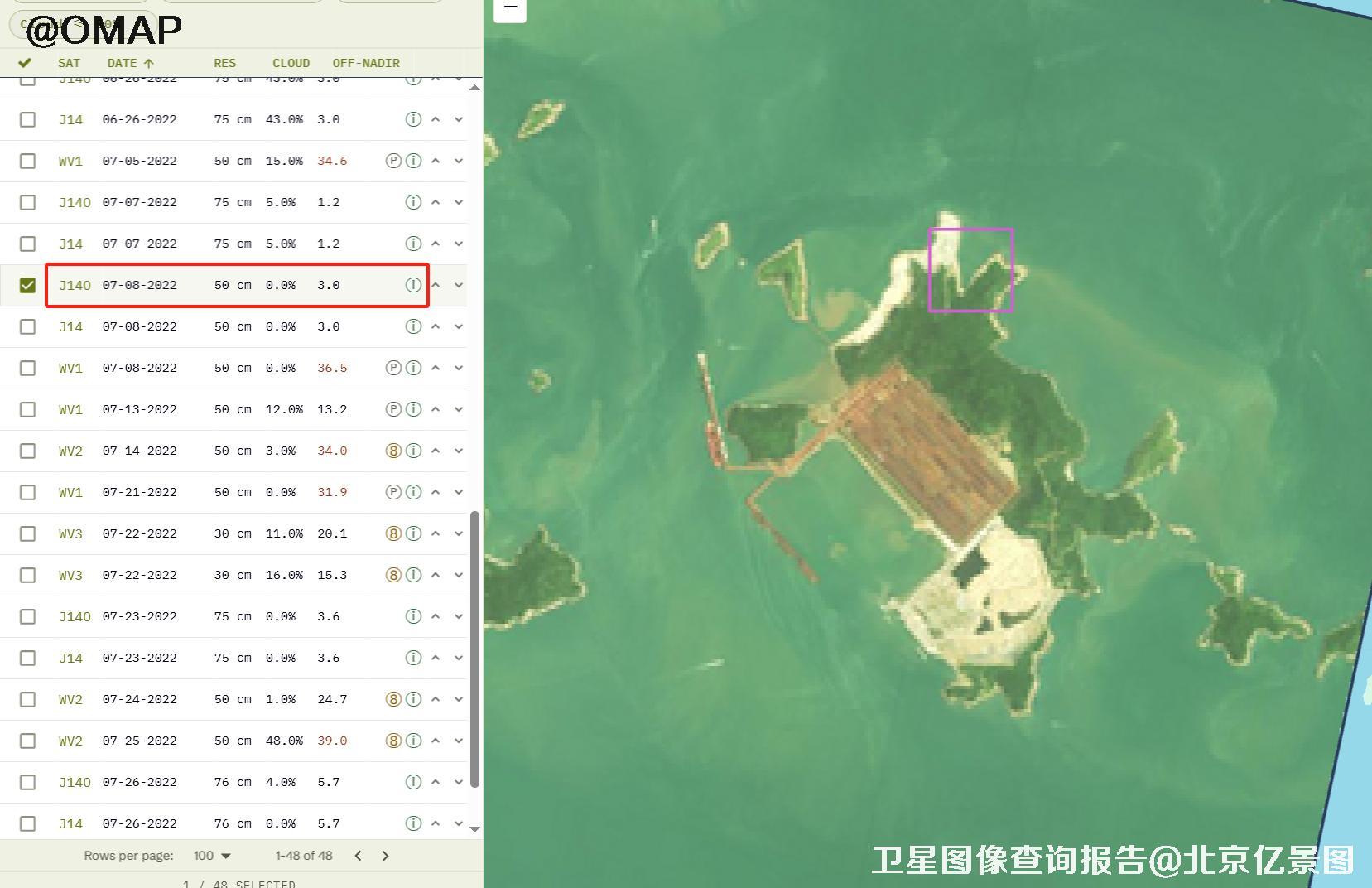Click the 8-band badge on WV2 07-14-2022 row

(x=393, y=451)
